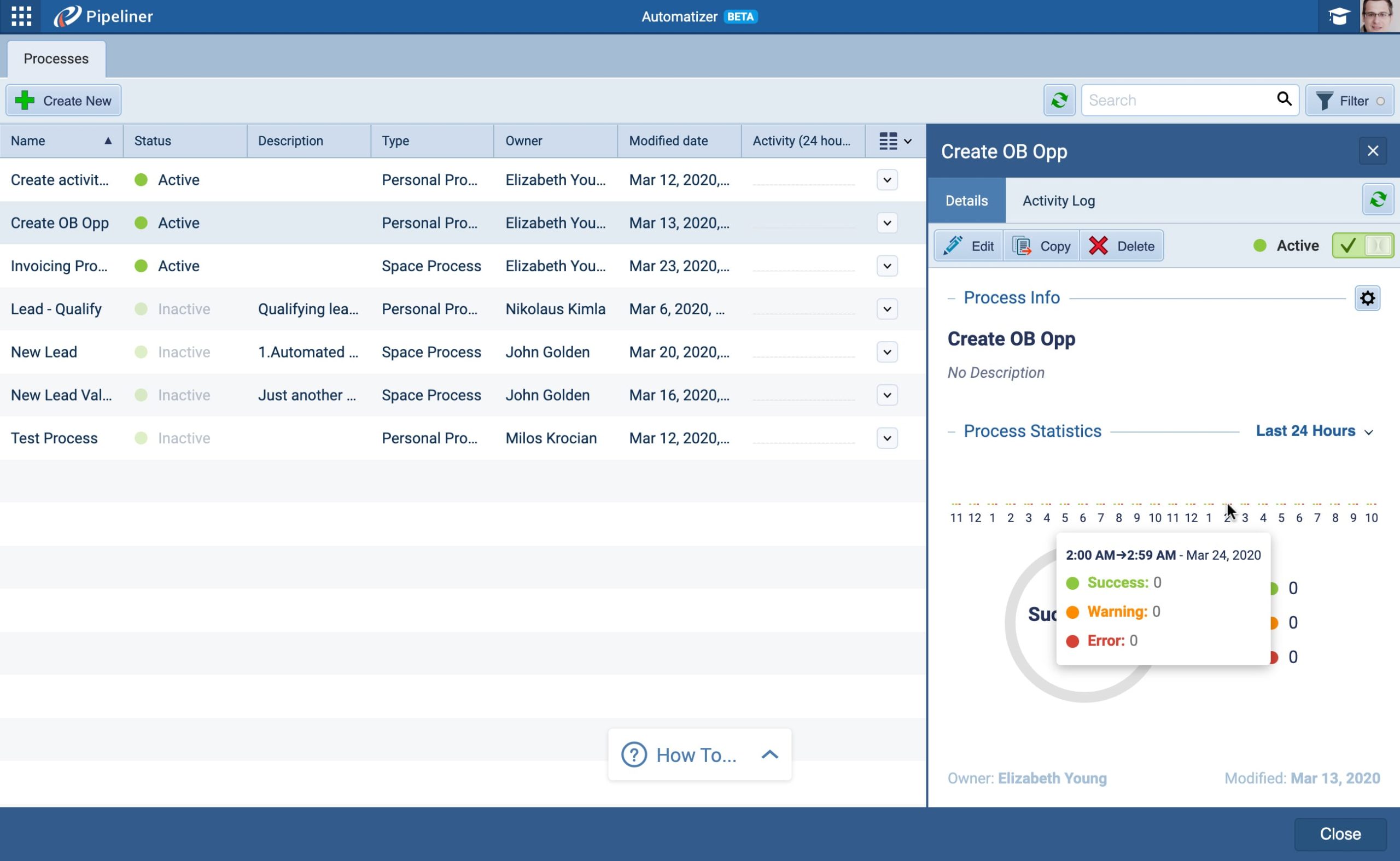Open the user profile avatar
Screen dimensions: 1400x861
point(1379,16)
